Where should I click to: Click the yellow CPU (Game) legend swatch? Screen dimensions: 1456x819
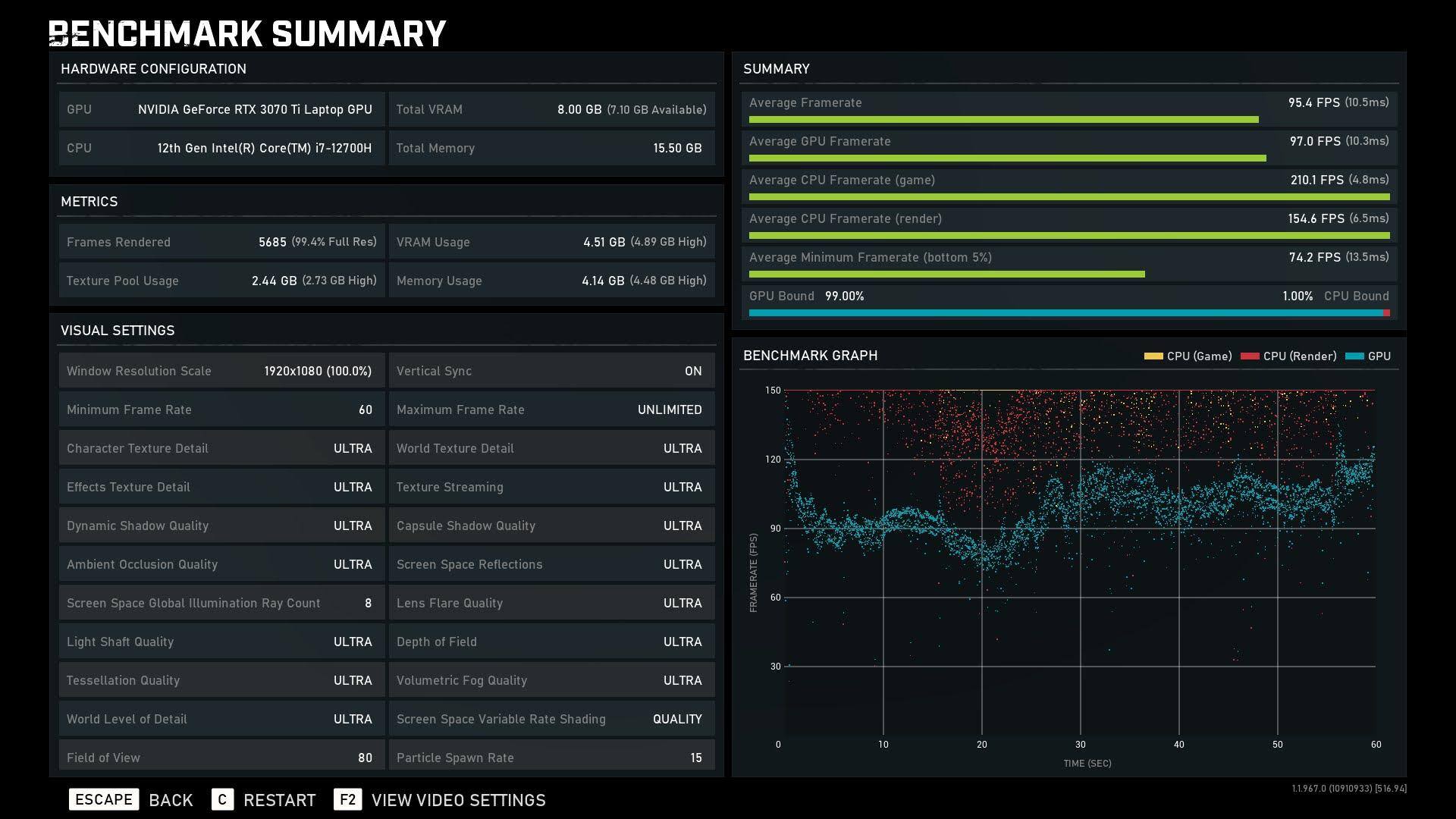click(1153, 356)
